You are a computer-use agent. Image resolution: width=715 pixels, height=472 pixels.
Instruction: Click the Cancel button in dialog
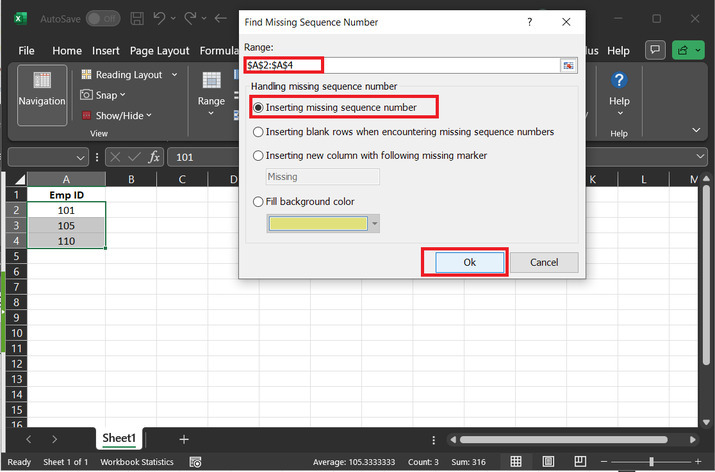544,262
